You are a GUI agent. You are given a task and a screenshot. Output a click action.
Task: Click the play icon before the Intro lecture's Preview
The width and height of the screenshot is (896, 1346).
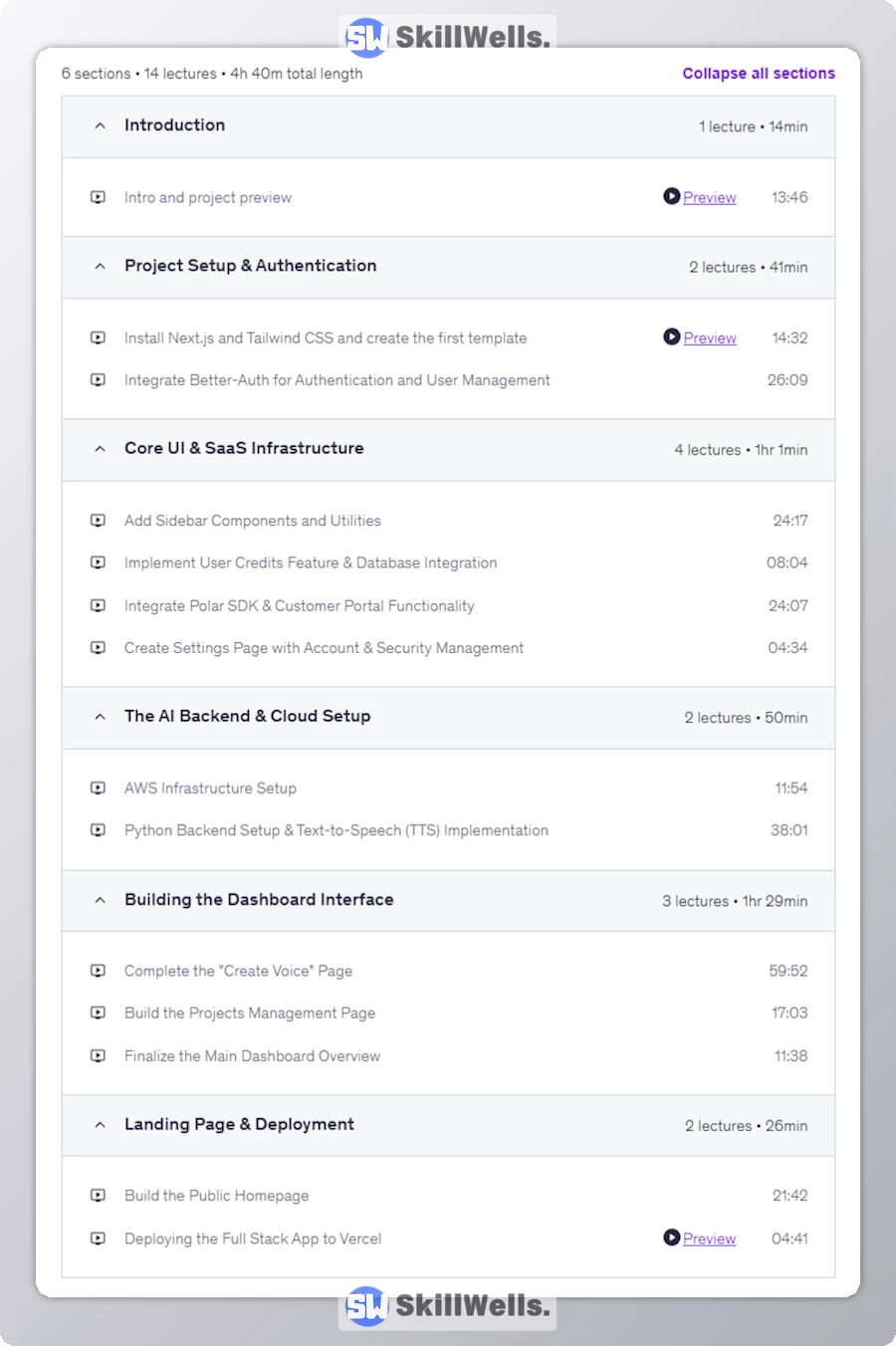[x=672, y=196]
